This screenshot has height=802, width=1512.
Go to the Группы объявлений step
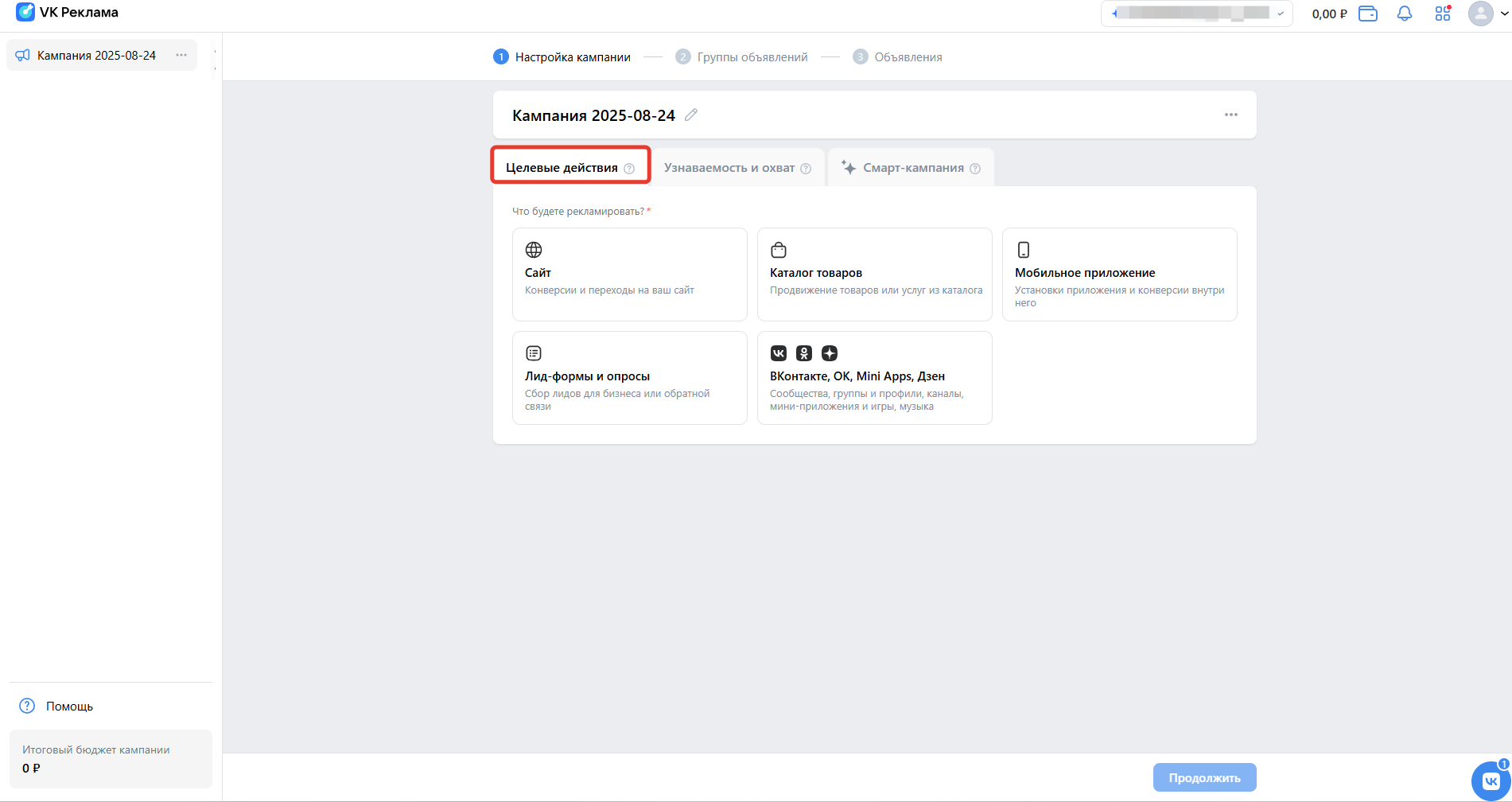click(752, 57)
